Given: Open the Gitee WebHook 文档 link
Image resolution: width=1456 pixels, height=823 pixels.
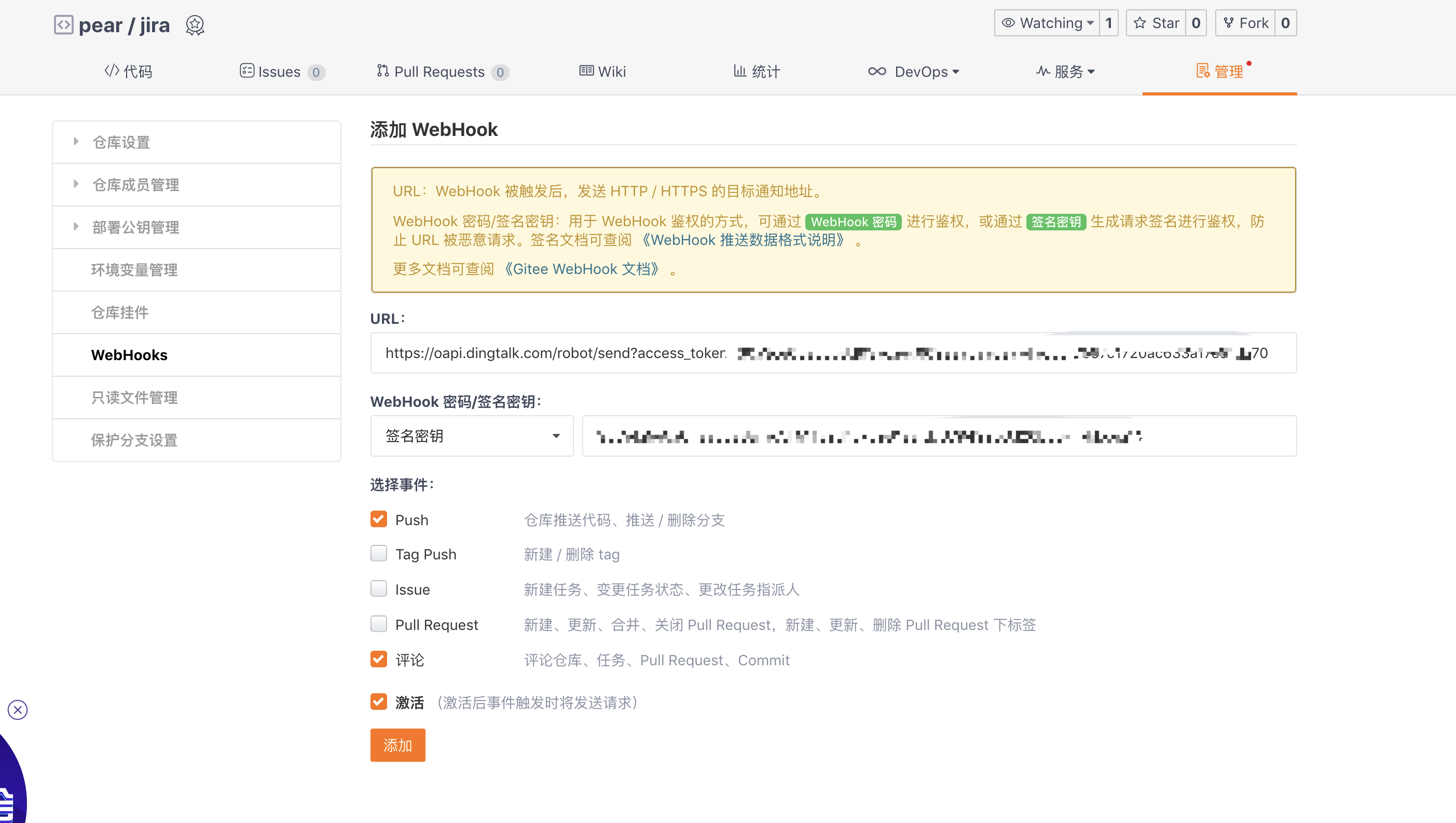Looking at the screenshot, I should [x=582, y=269].
